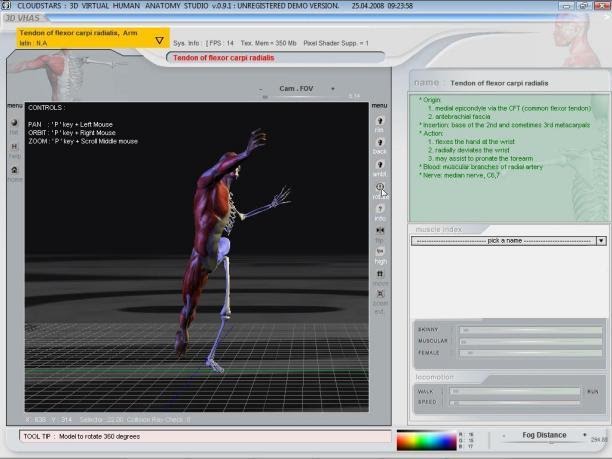Click the Female body slider

pyautogui.click(x=530, y=353)
